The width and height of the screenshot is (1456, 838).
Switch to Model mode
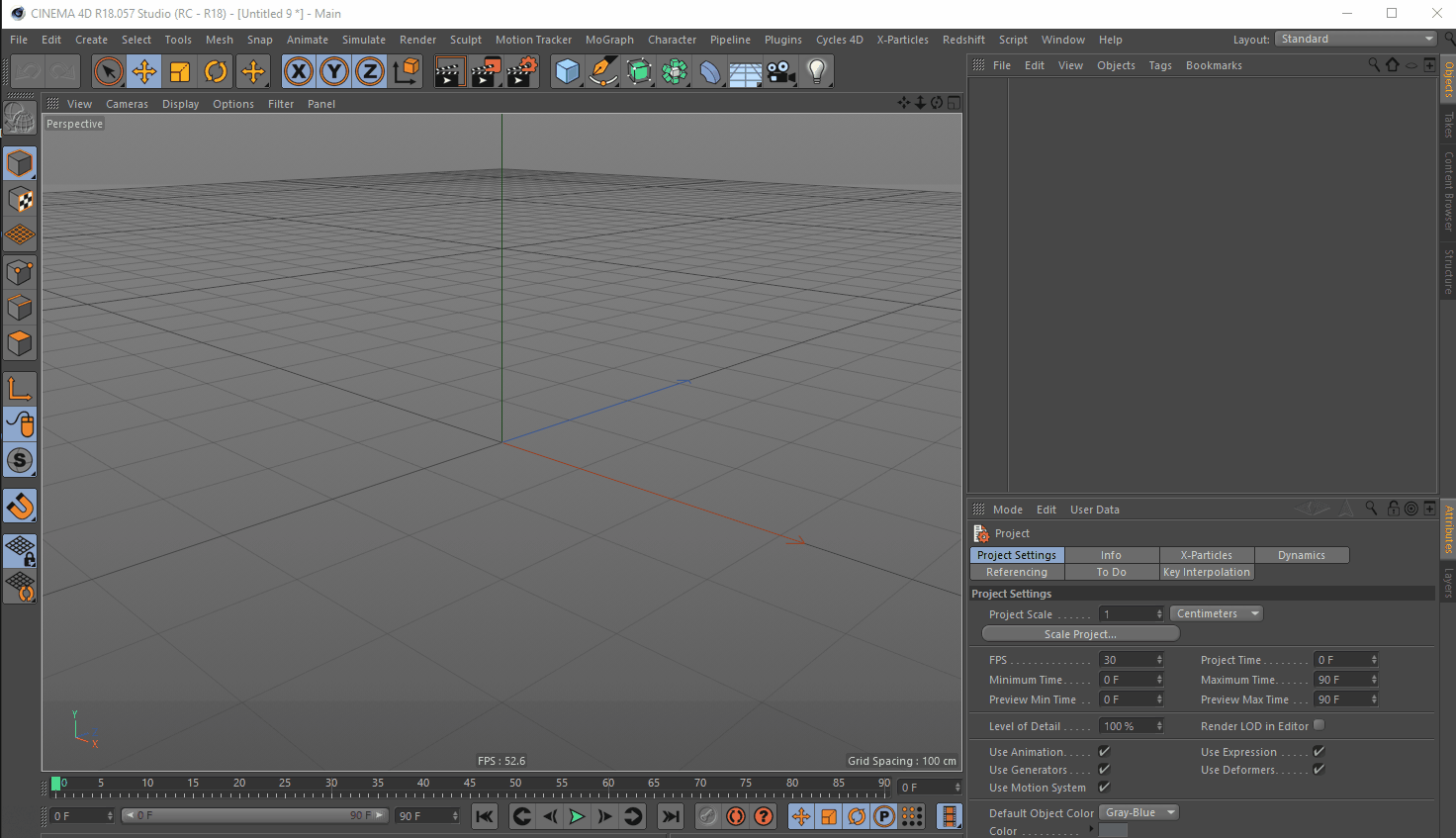20,163
